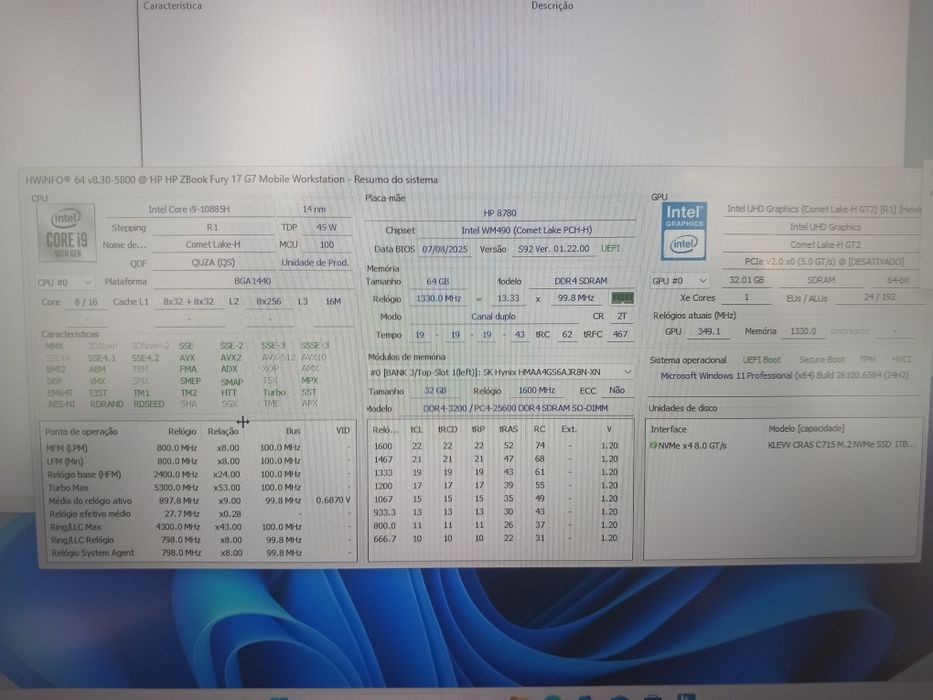Click the BIOS date 07/08/2025
Image resolution: width=933 pixels, height=700 pixels.
tap(444, 249)
